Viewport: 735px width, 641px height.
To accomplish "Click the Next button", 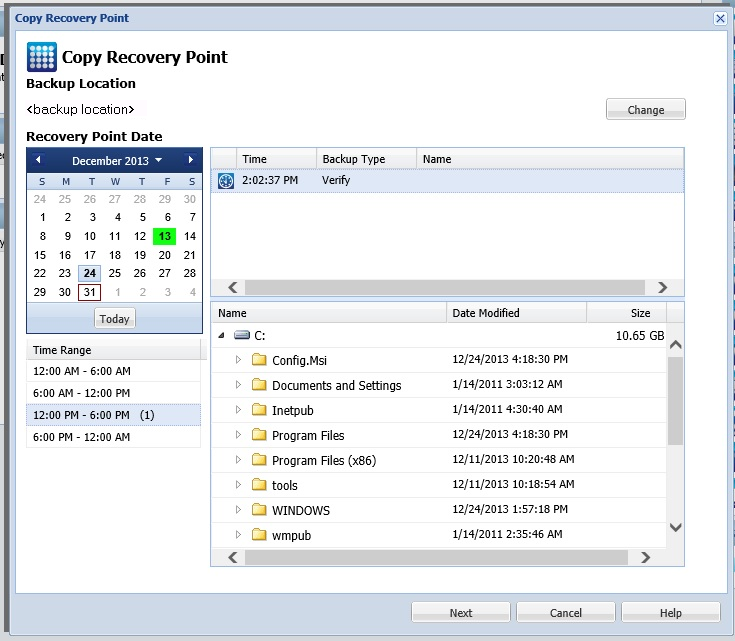I will click(460, 613).
